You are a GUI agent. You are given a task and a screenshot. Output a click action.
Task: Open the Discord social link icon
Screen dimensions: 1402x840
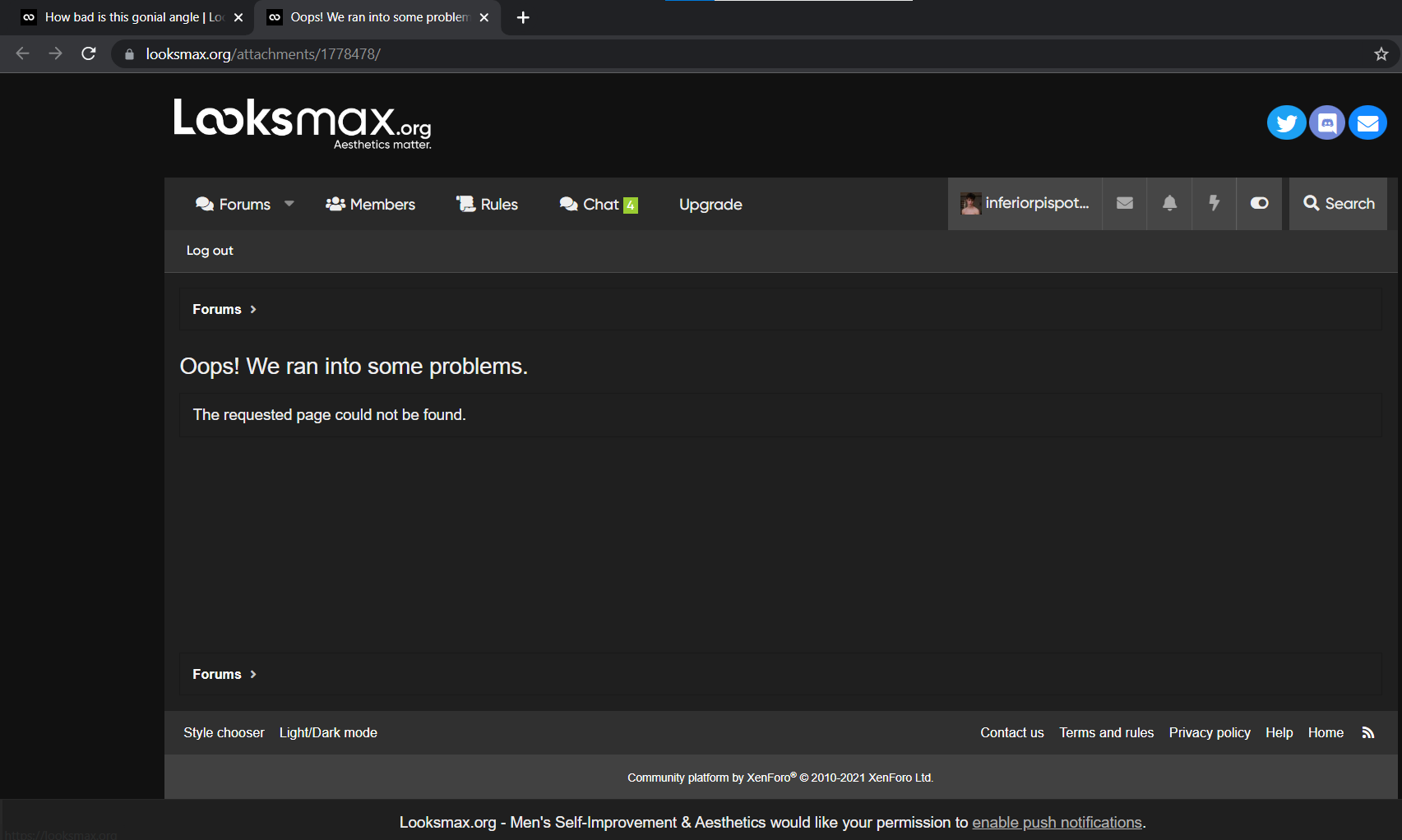coord(1326,122)
